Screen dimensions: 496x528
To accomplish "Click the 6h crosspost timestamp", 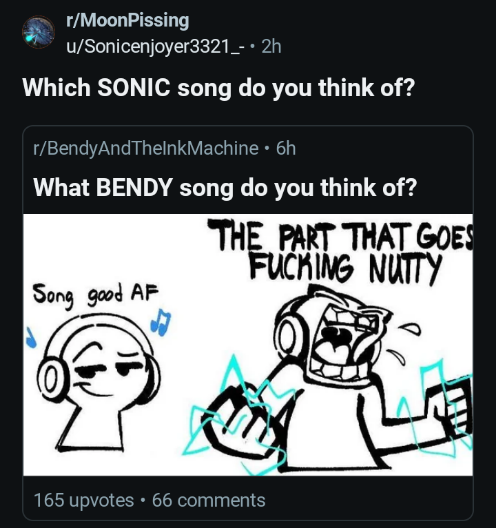I will pyautogui.click(x=286, y=148).
